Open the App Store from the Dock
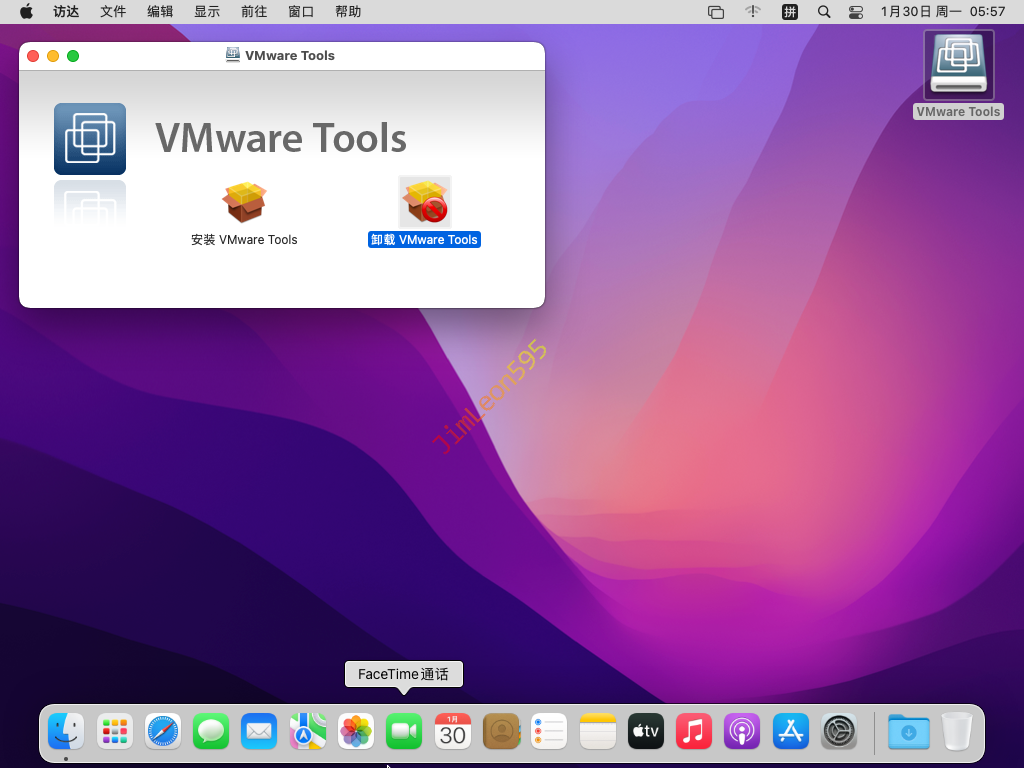 tap(790, 732)
